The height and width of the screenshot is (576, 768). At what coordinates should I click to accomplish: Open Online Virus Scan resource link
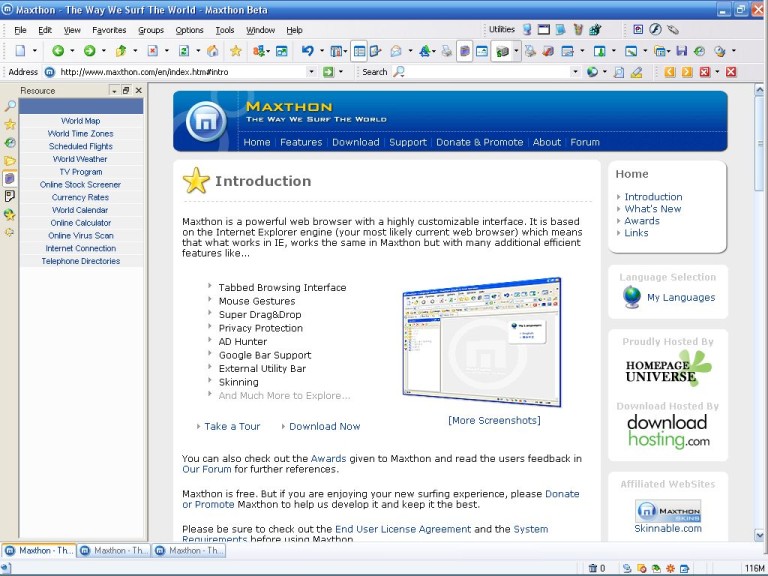tap(80, 236)
